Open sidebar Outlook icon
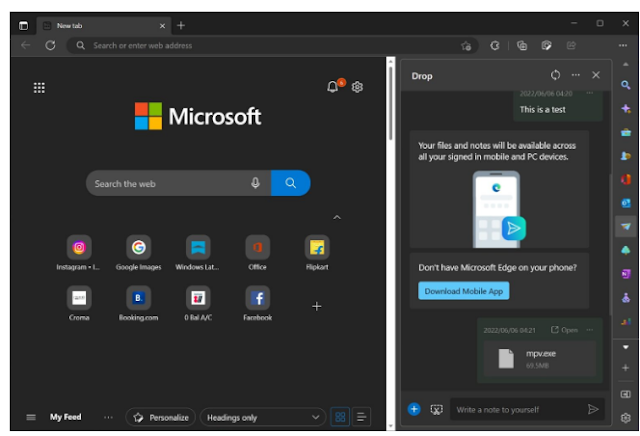Image resolution: width=640 pixels, height=436 pixels. 625,203
